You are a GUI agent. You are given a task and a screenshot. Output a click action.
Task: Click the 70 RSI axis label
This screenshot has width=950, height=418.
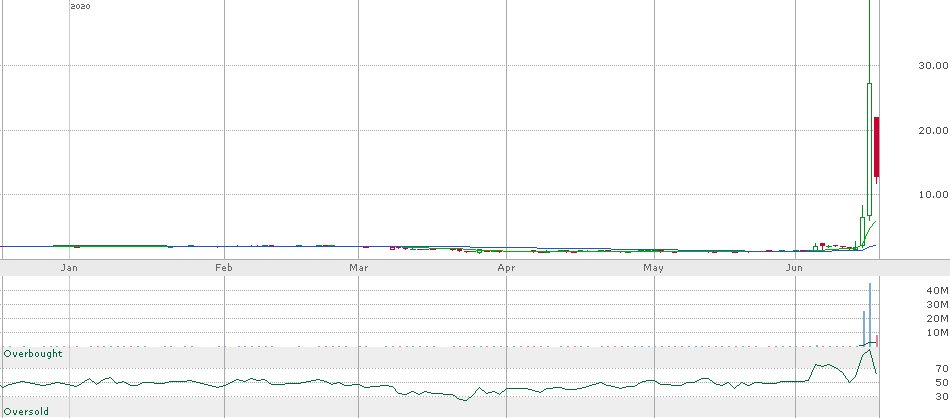click(942, 368)
